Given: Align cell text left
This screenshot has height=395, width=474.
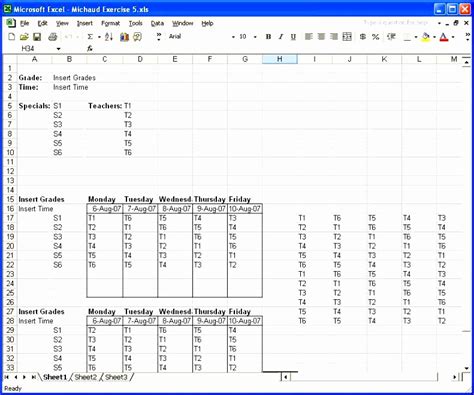Looking at the screenshot, I should point(309,37).
